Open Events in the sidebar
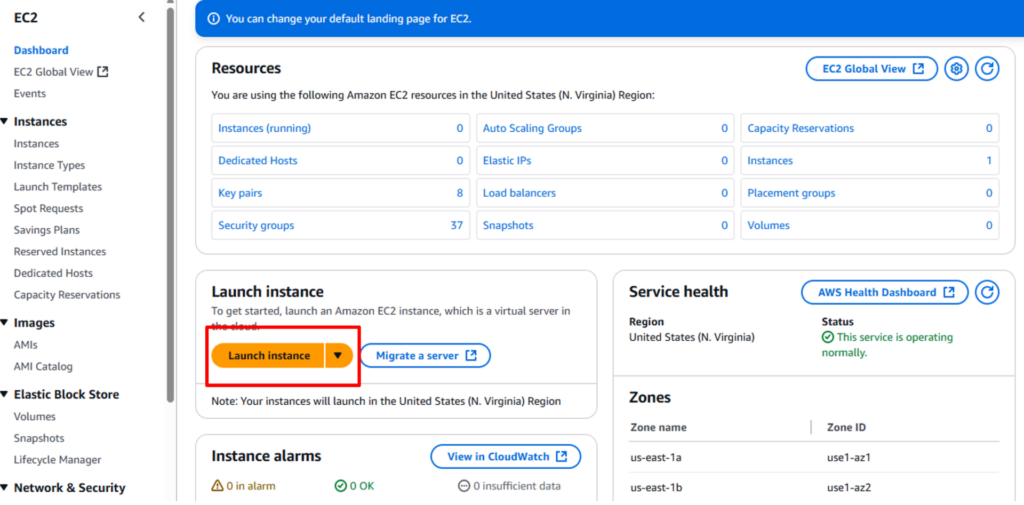This screenshot has height=505, width=1024. point(30,93)
